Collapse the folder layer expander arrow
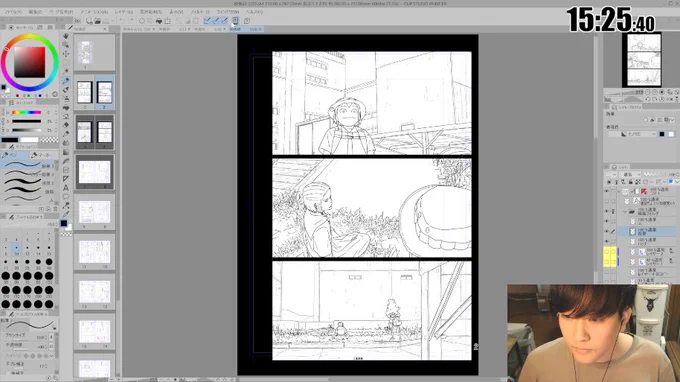Viewport: 680px width, 382px height. pyautogui.click(x=625, y=212)
